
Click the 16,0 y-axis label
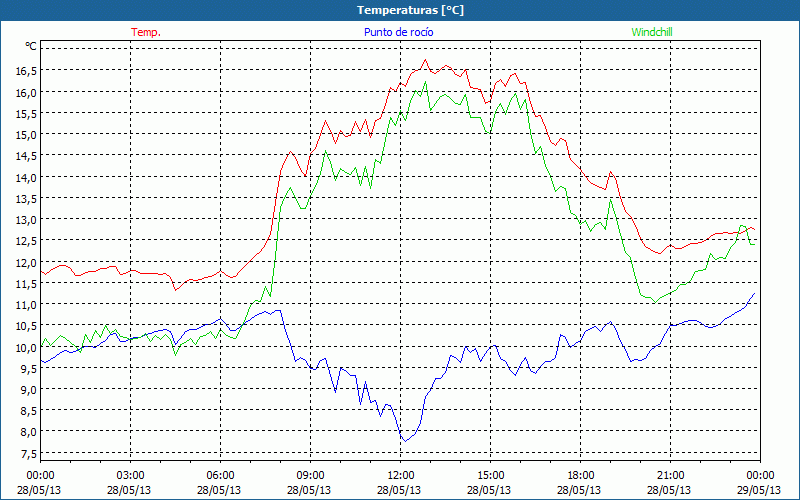[x=26, y=92]
